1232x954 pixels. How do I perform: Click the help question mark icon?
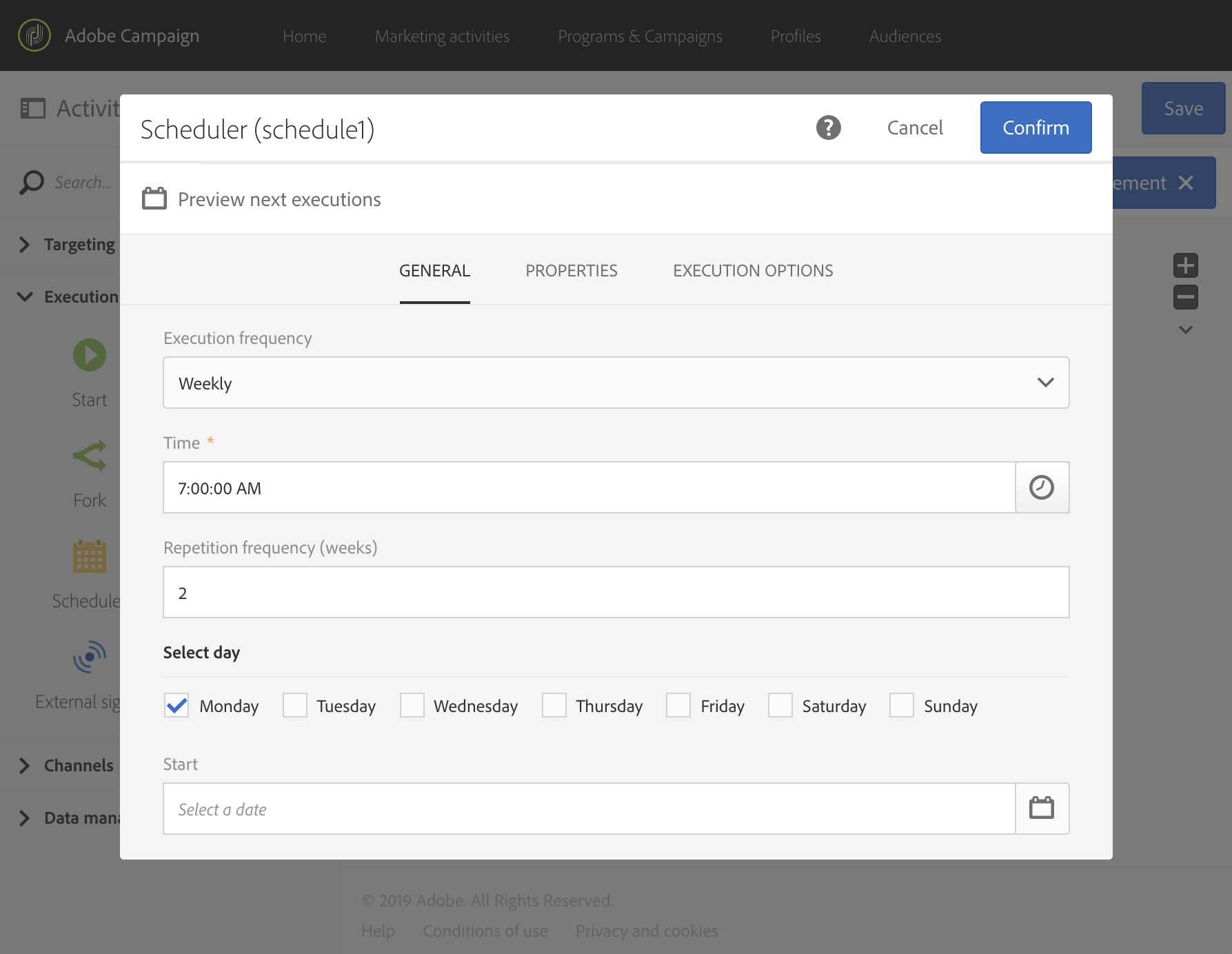coord(828,128)
